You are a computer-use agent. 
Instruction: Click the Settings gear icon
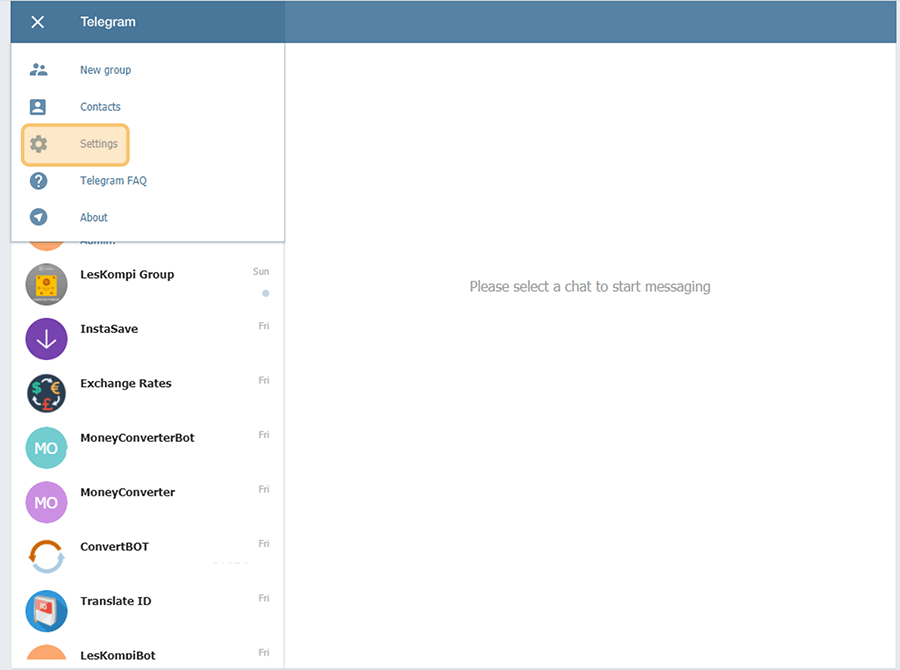pyautogui.click(x=38, y=144)
